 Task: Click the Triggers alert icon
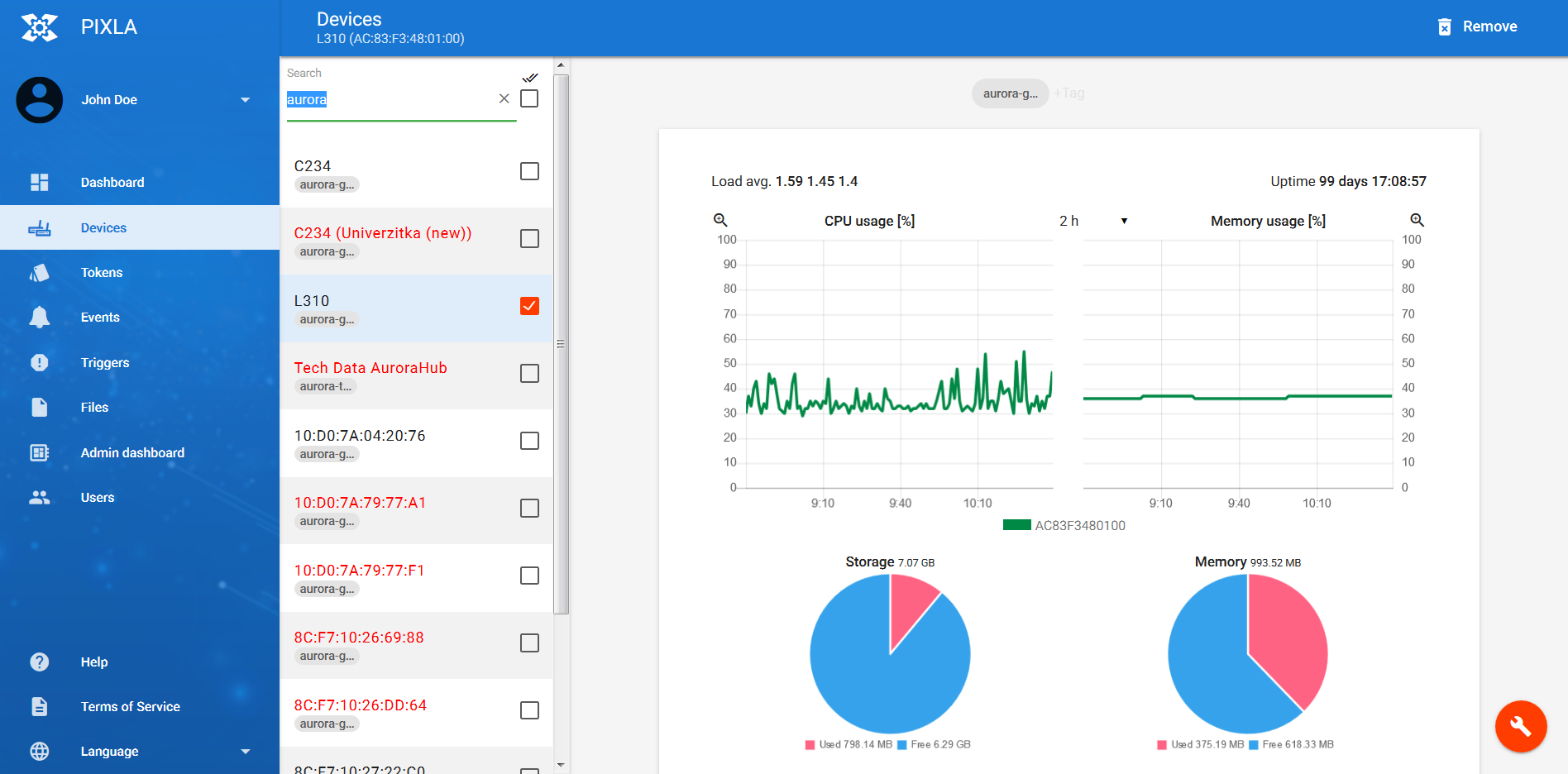40,362
